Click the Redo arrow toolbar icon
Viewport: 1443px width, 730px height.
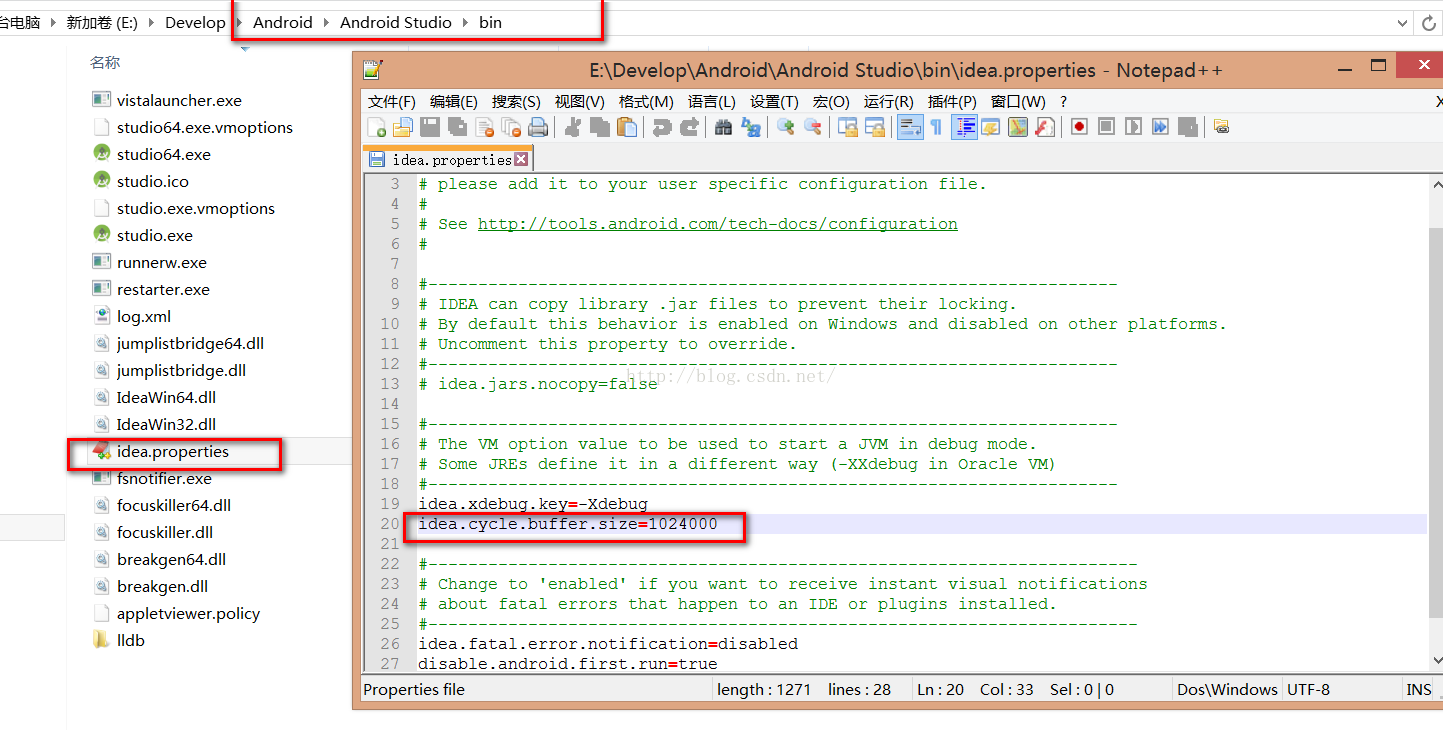[x=689, y=127]
